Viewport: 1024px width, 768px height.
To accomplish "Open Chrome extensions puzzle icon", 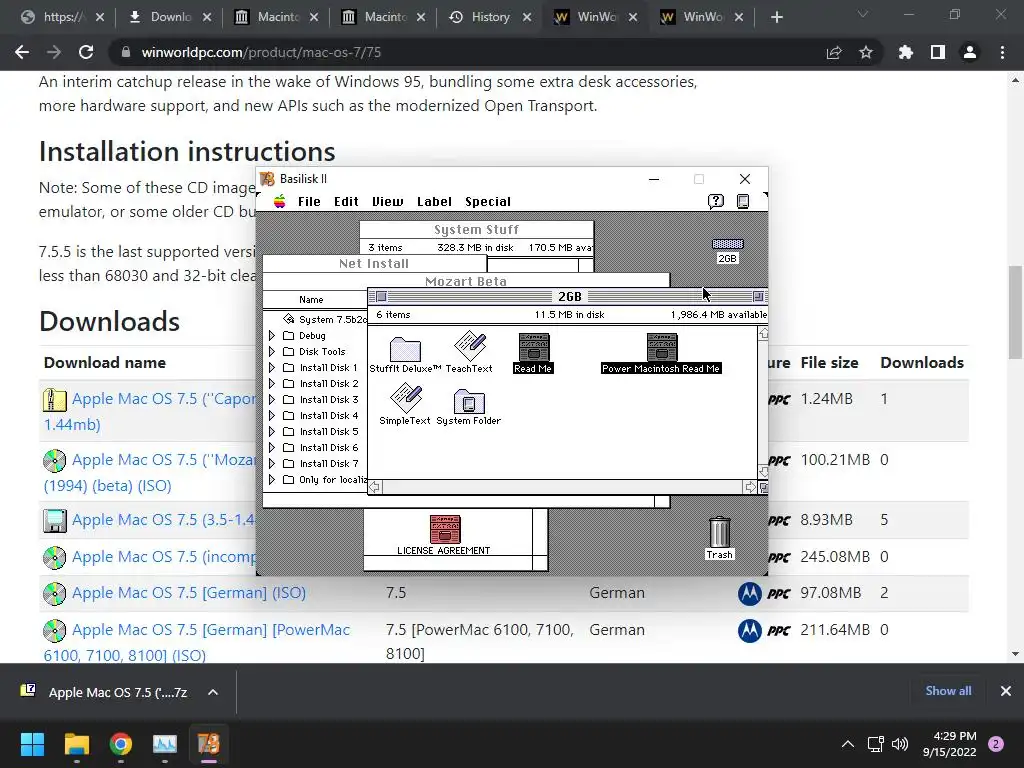I will pos(906,52).
